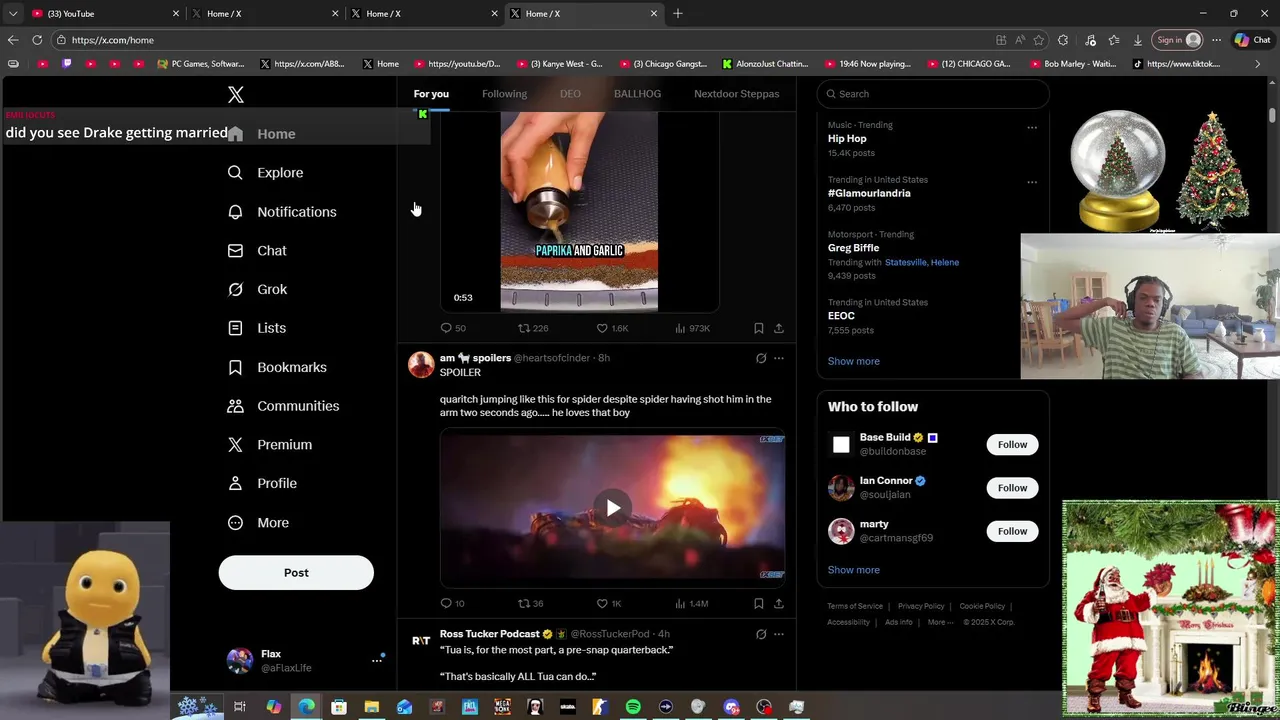Open more options for Hip Hop trend

1032,127
